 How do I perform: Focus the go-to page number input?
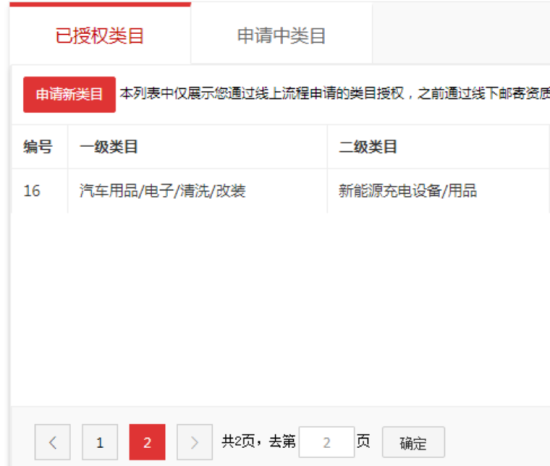[x=327, y=442]
